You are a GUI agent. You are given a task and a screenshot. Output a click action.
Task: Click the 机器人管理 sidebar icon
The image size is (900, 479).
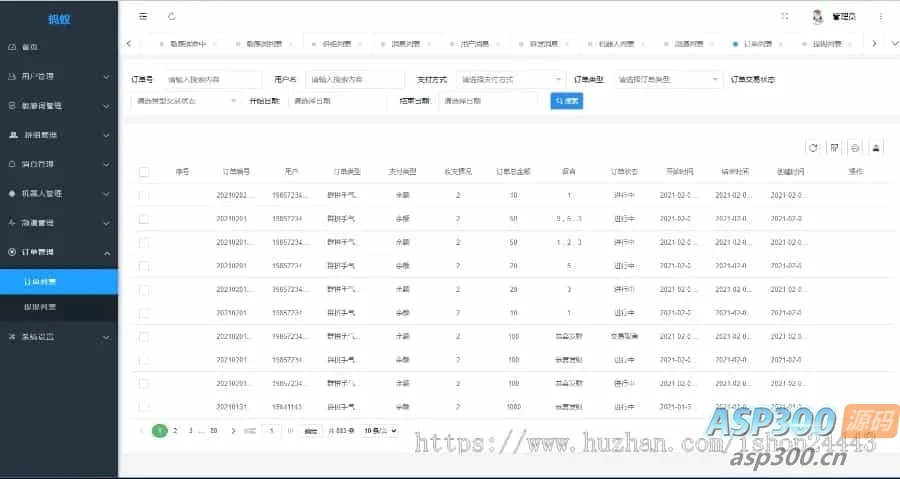[x=12, y=193]
